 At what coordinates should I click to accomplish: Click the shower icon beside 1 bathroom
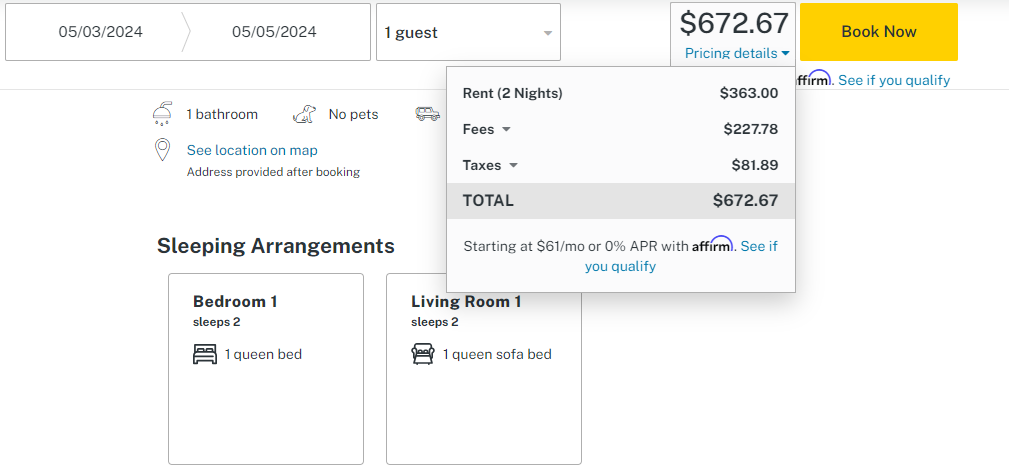162,114
